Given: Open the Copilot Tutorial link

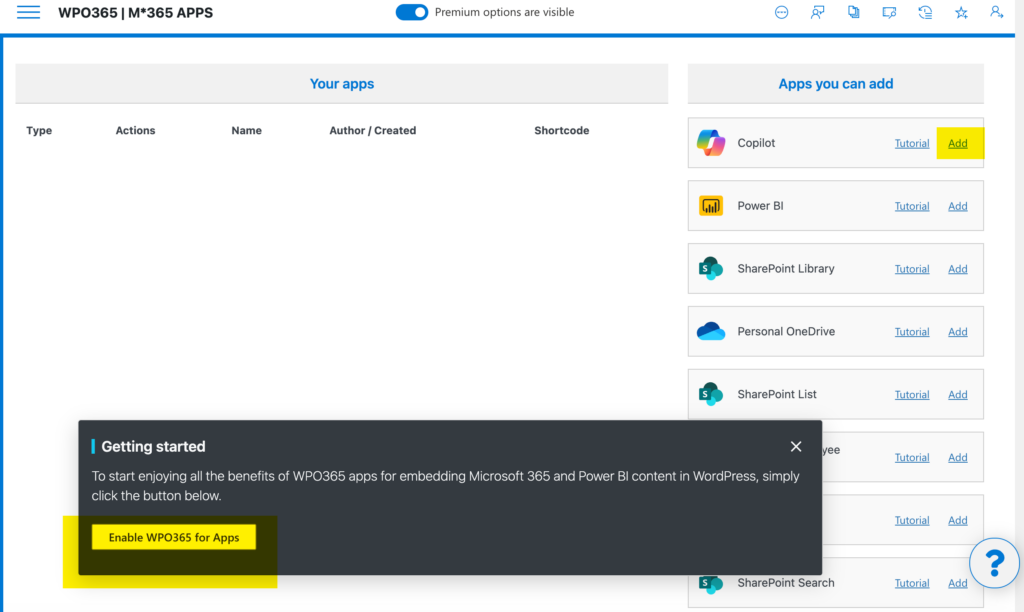Looking at the screenshot, I should pyautogui.click(x=912, y=143).
